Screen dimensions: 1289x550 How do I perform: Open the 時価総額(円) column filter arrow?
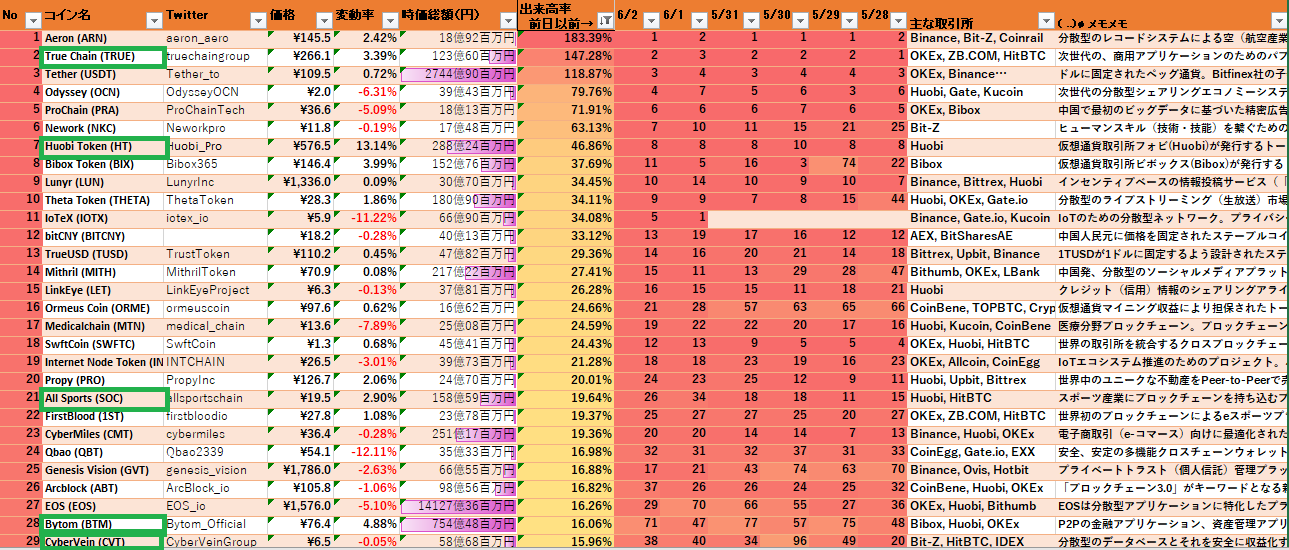506,20
